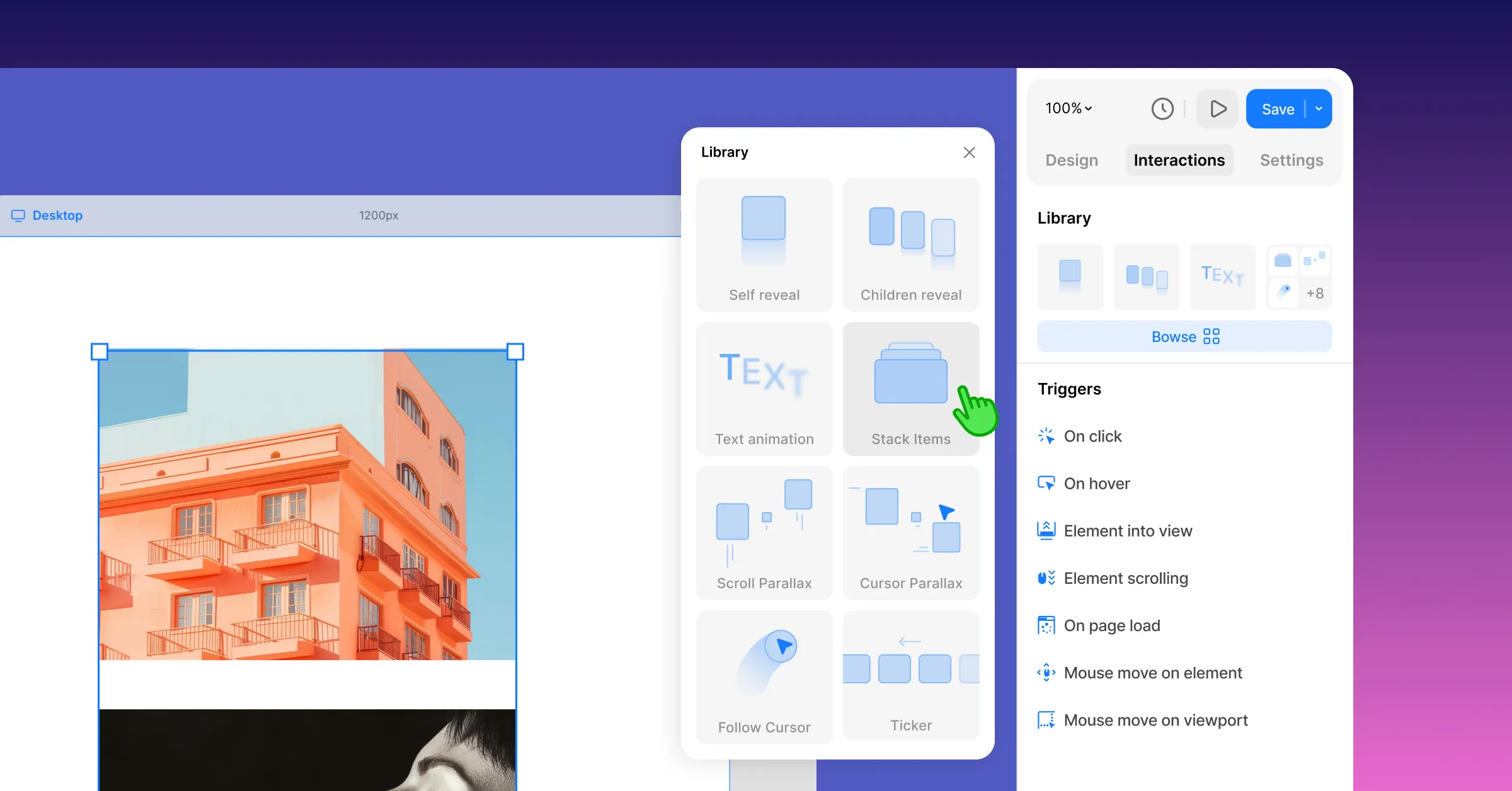The image size is (1512, 791).
Task: Click the Mouse move on viewport icon
Action: [x=1046, y=720]
